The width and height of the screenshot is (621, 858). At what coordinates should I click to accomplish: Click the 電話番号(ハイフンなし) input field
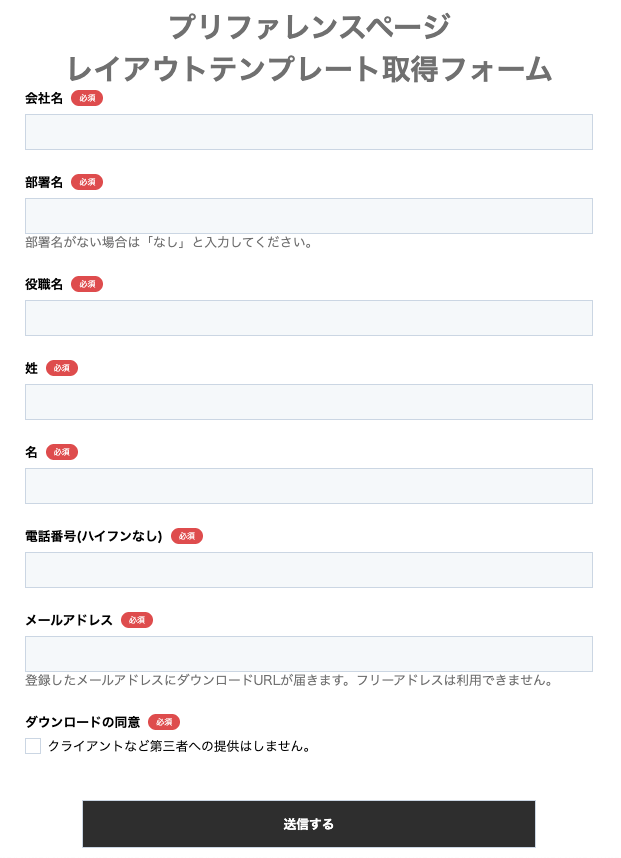click(308, 570)
